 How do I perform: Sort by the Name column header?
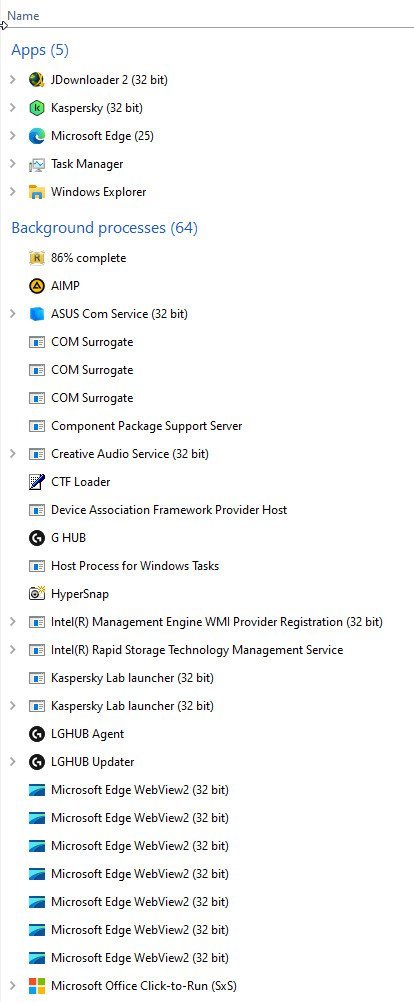click(x=23, y=16)
